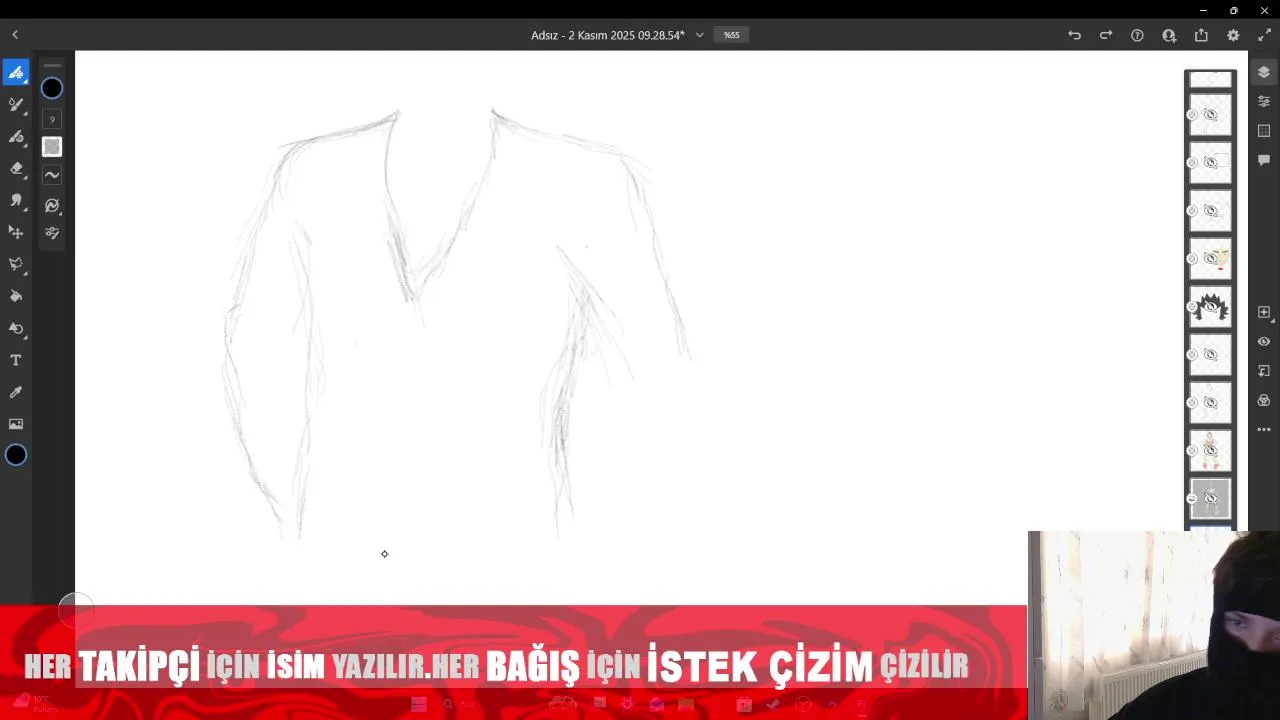Open the brush pressure dynamics option
The width and height of the screenshot is (1280, 720).
52,205
